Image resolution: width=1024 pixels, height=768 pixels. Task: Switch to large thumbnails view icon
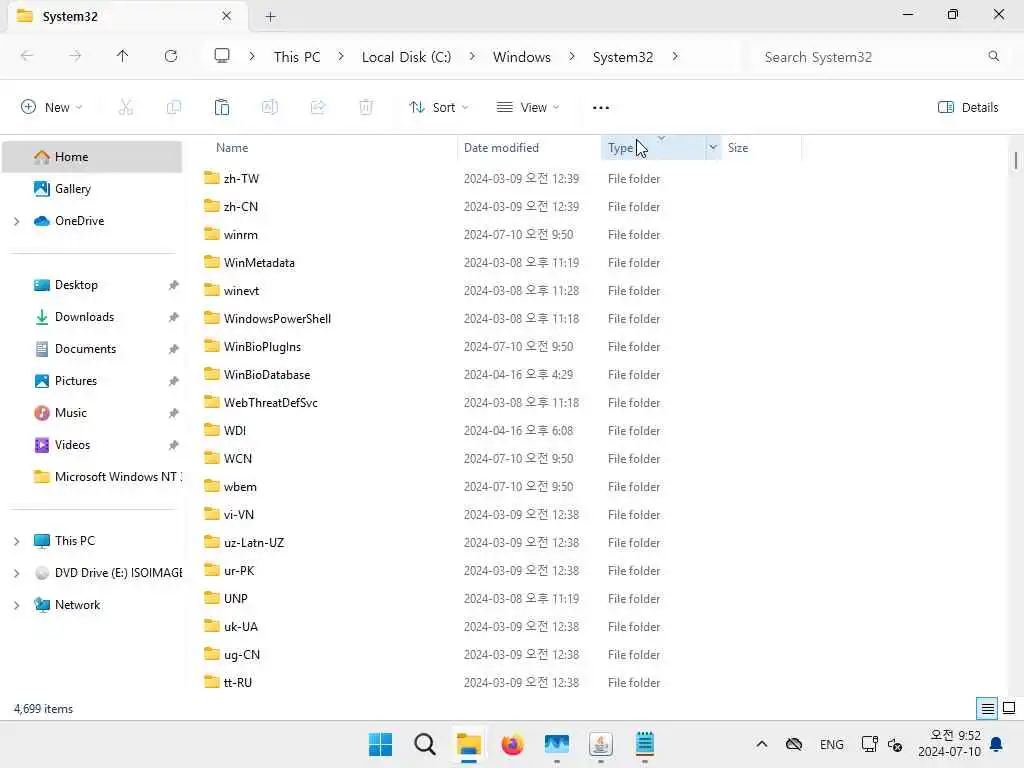1009,708
